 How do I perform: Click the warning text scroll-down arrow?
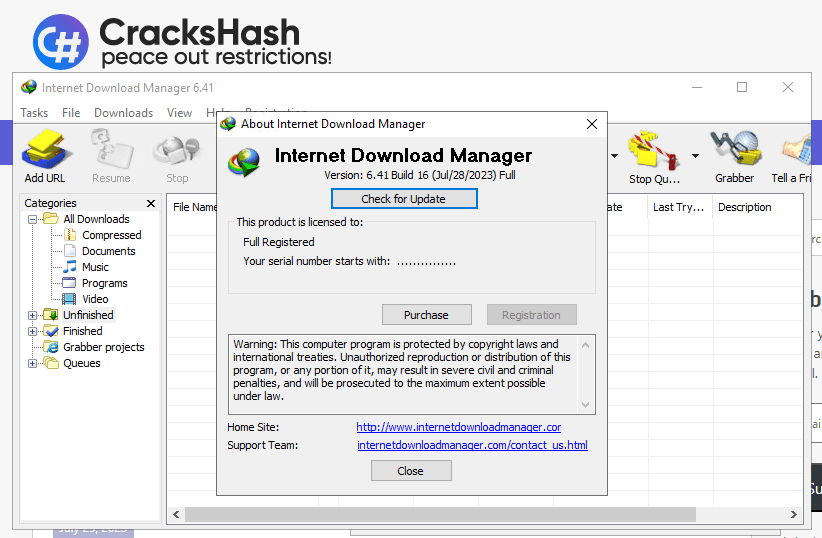pos(586,405)
